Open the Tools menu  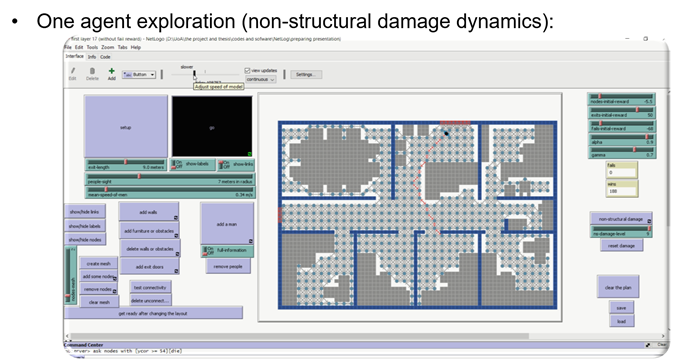pos(92,47)
